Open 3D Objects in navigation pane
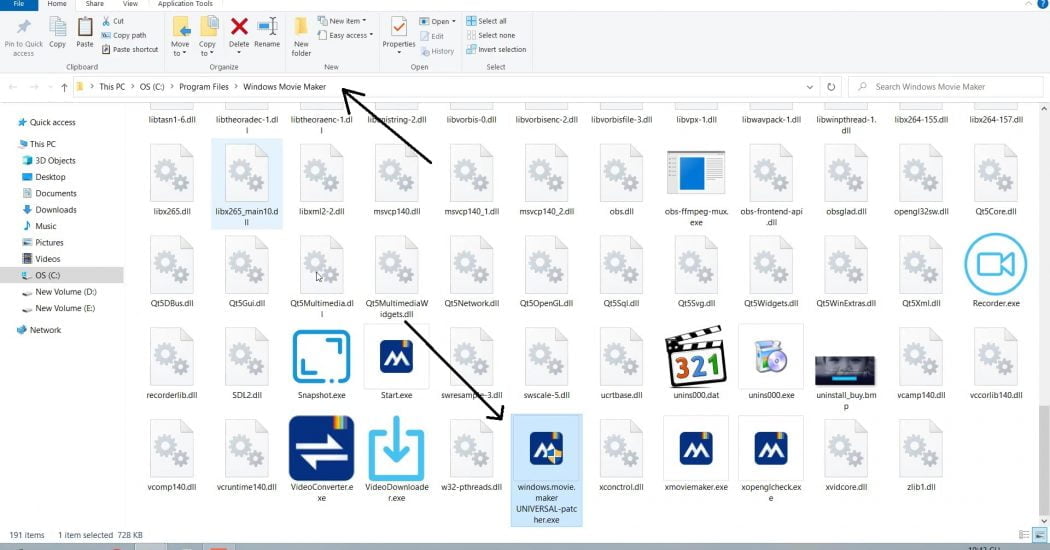 click(x=55, y=160)
